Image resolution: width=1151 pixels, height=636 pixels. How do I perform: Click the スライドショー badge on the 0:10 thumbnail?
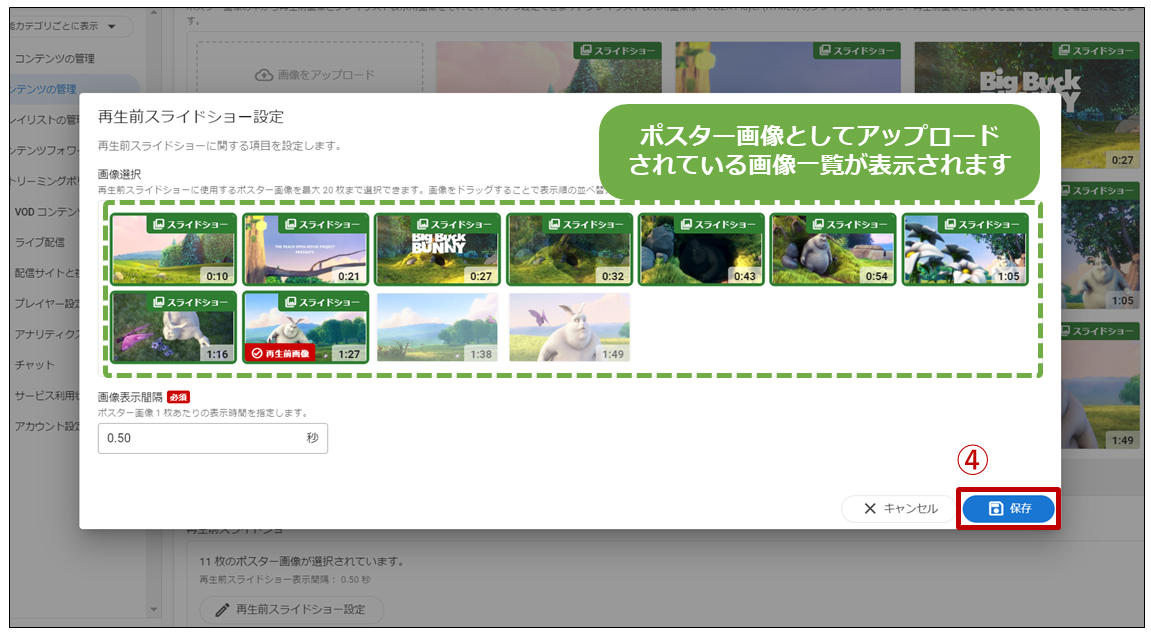191,224
